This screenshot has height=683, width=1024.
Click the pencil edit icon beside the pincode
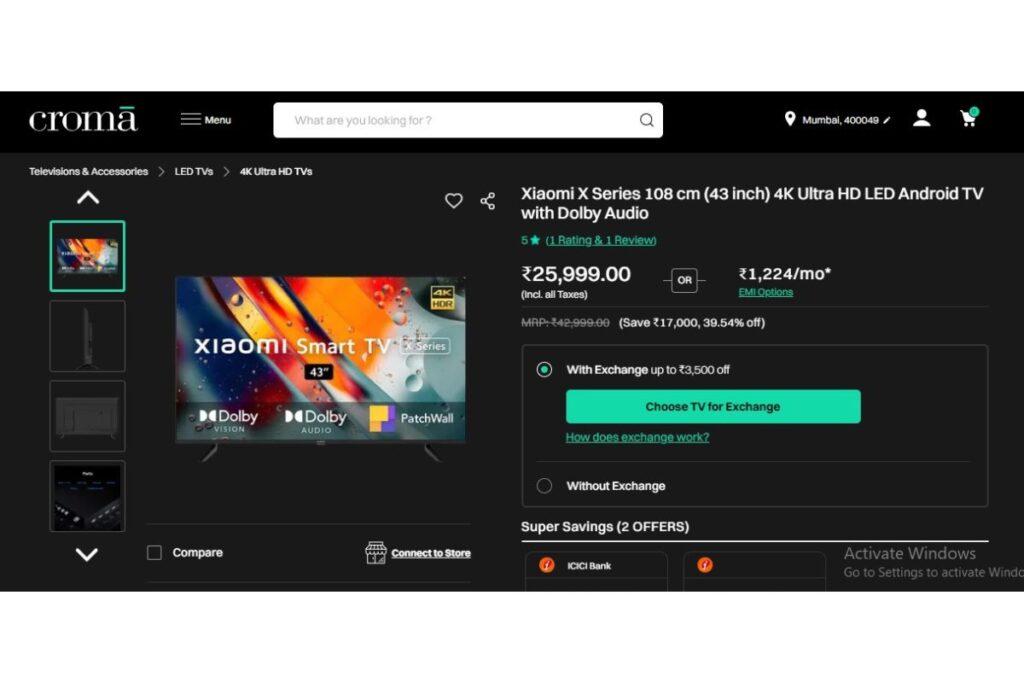886,120
